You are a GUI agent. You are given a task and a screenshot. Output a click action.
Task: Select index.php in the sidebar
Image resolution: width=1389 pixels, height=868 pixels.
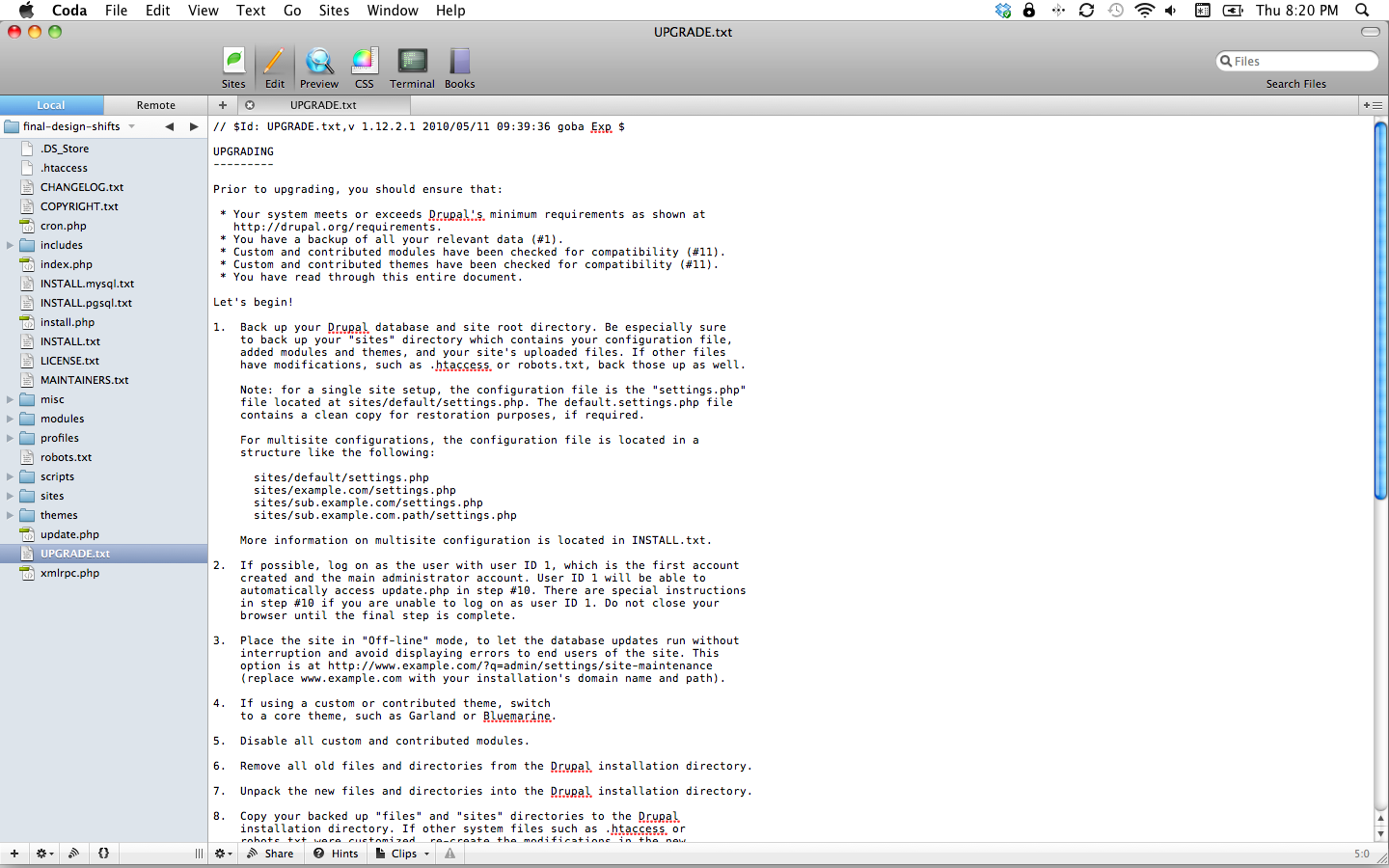pyautogui.click(x=103, y=264)
